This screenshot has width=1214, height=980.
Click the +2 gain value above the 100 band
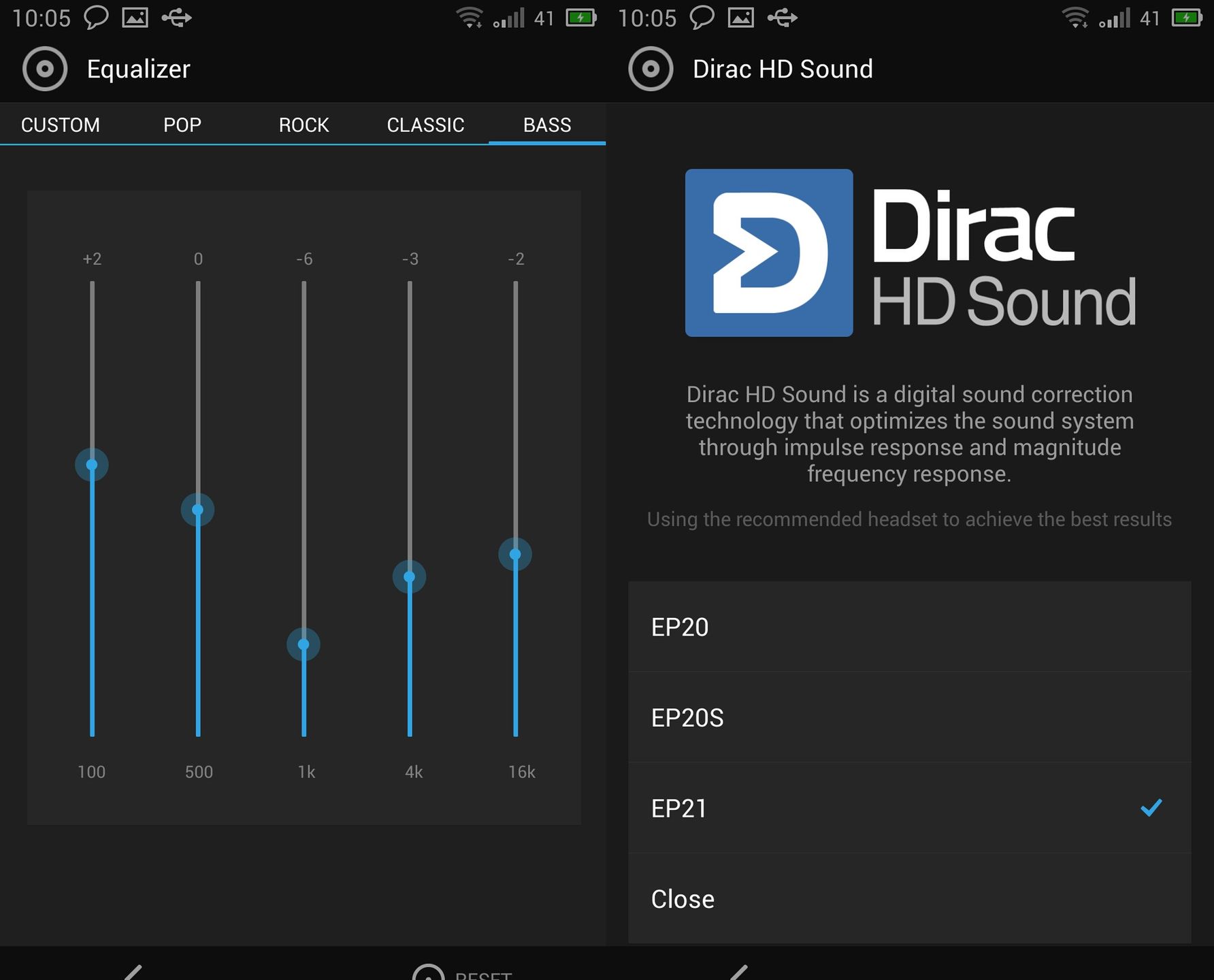[92, 259]
